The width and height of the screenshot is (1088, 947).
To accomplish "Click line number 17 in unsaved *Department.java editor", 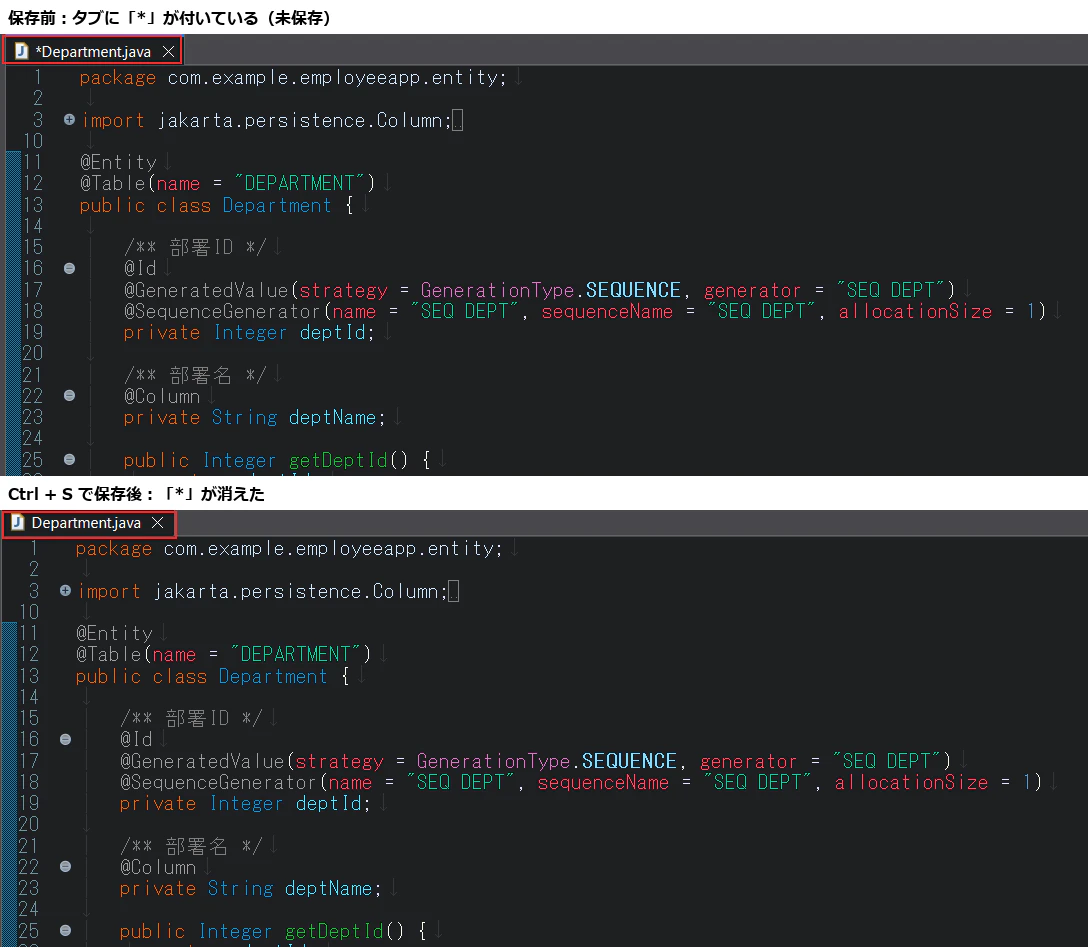I will pyautogui.click(x=33, y=290).
